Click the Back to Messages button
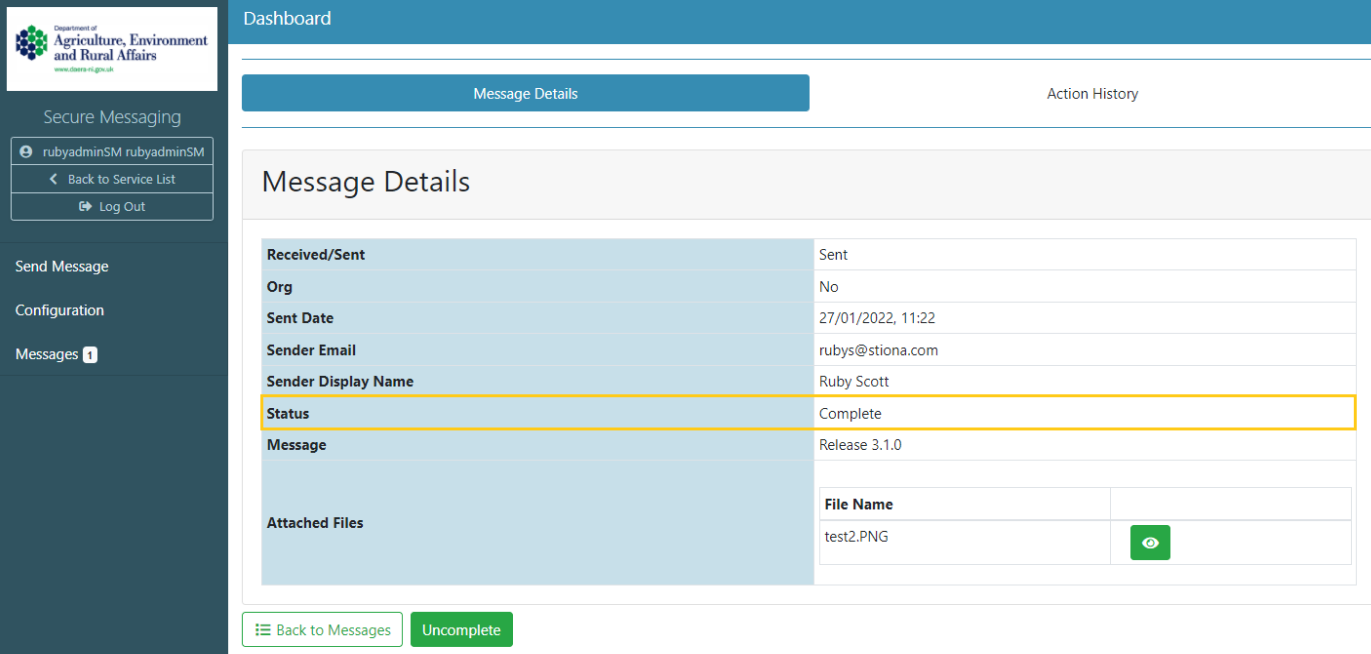The width and height of the screenshot is (1371, 654). click(x=322, y=630)
